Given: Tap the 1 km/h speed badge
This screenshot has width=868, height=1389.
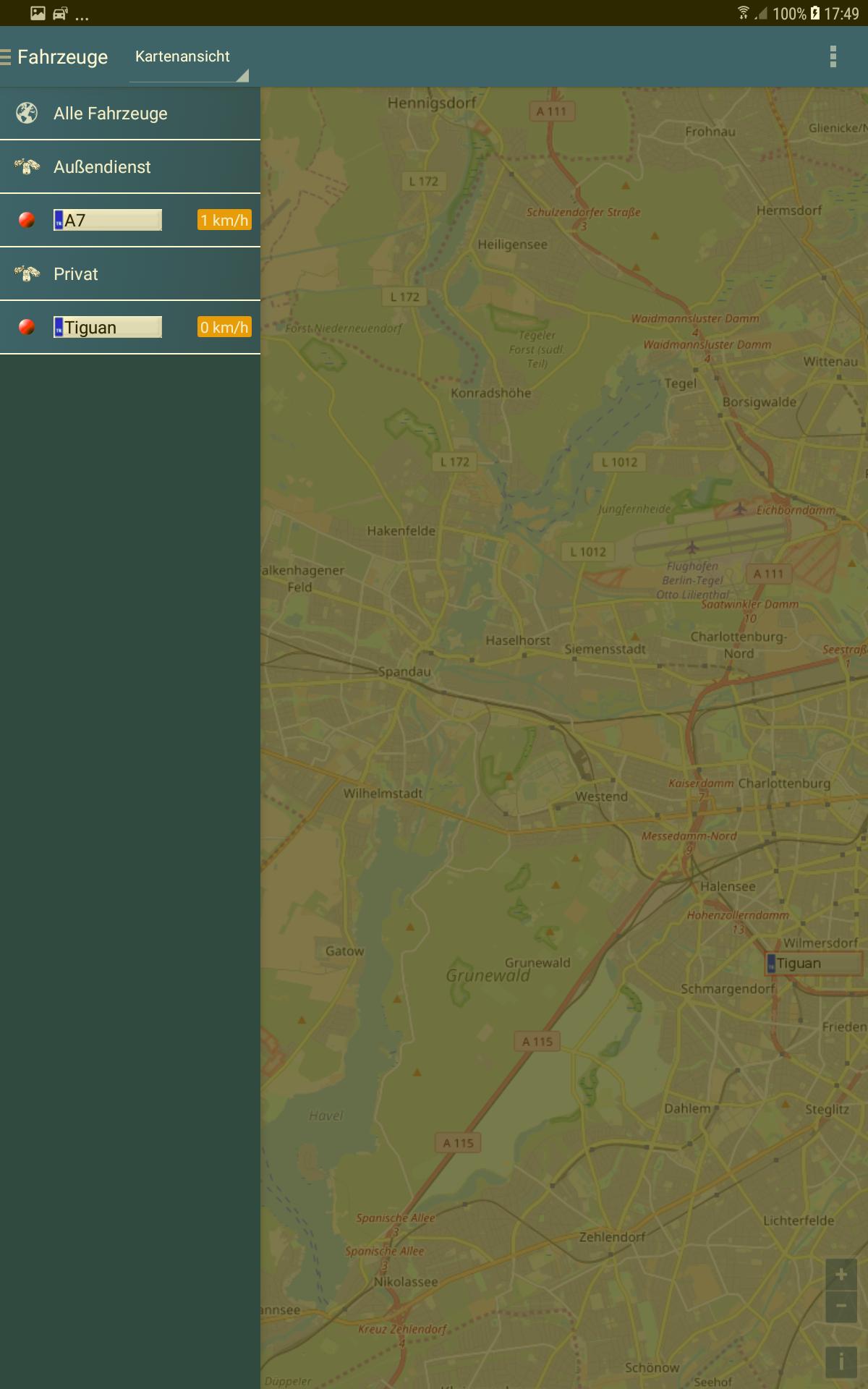Looking at the screenshot, I should tap(224, 221).
